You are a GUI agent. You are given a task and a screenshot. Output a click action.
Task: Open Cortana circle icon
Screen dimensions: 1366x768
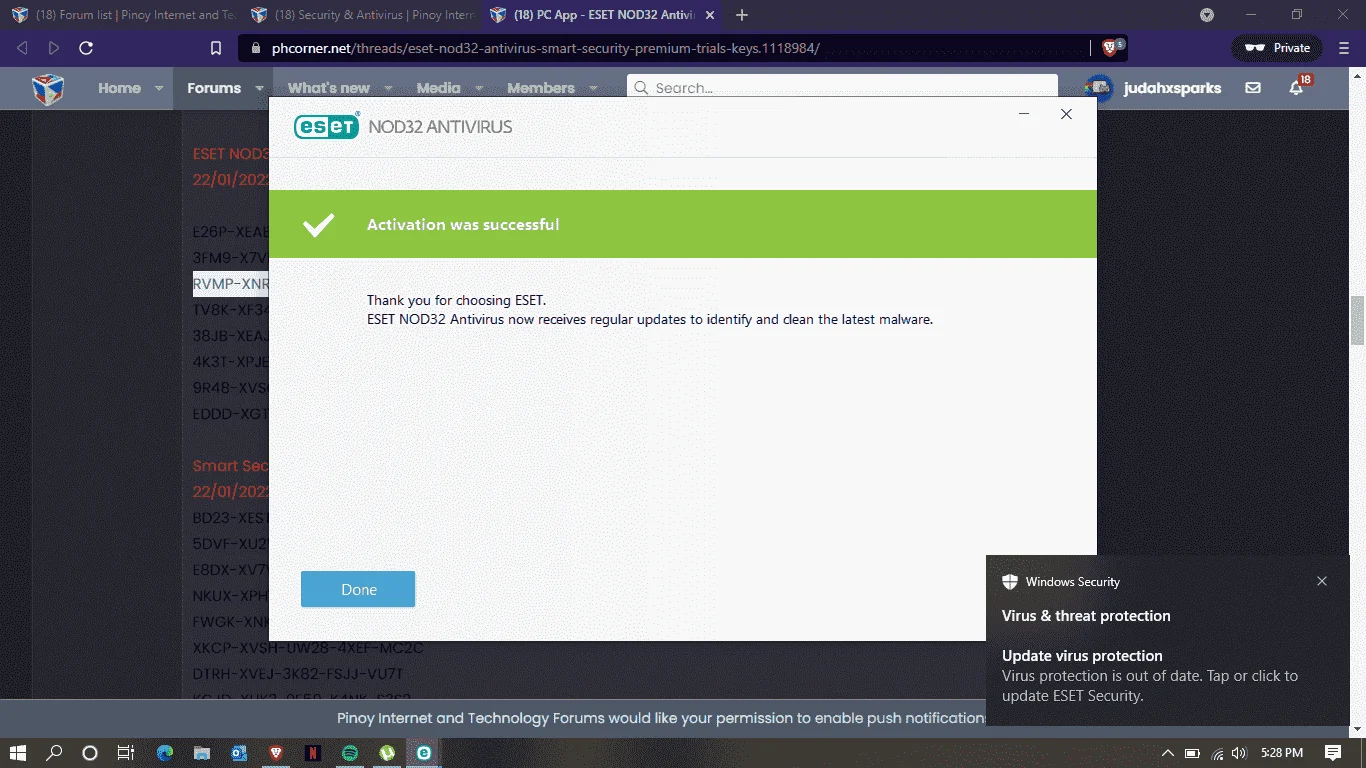click(x=90, y=753)
